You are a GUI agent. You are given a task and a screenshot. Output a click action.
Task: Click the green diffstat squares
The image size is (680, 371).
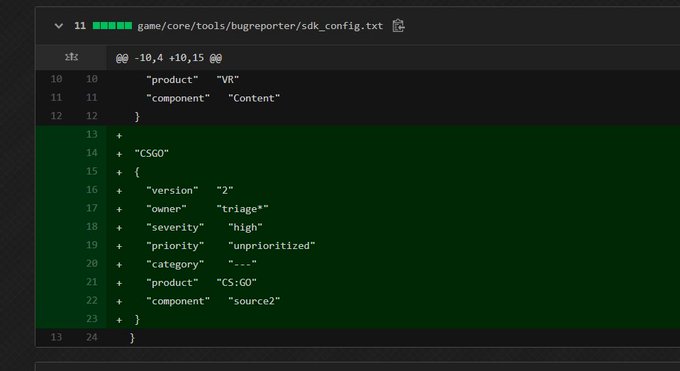tap(112, 26)
